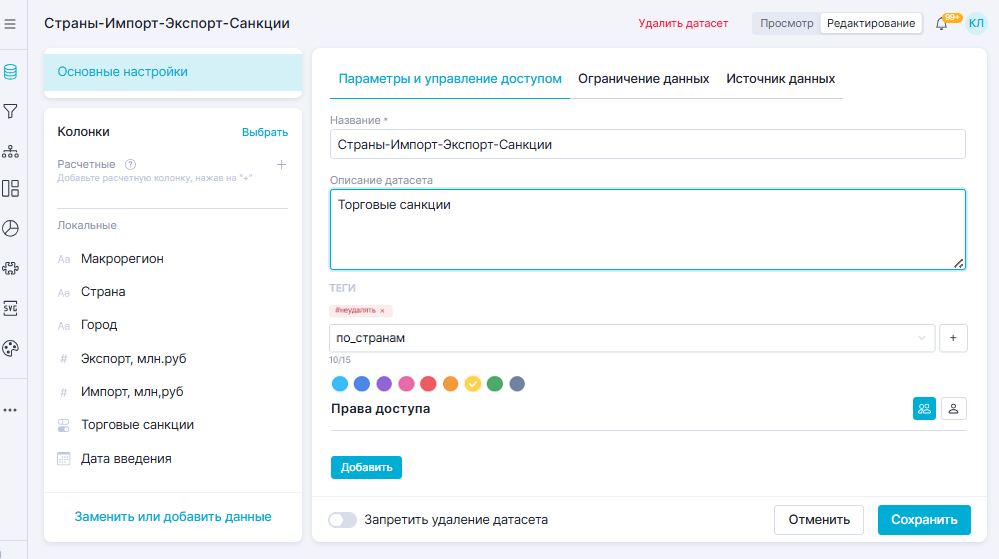The width and height of the screenshot is (999, 559).
Task: Open the hamburger menu in the sidebar
Action: click(x=11, y=23)
